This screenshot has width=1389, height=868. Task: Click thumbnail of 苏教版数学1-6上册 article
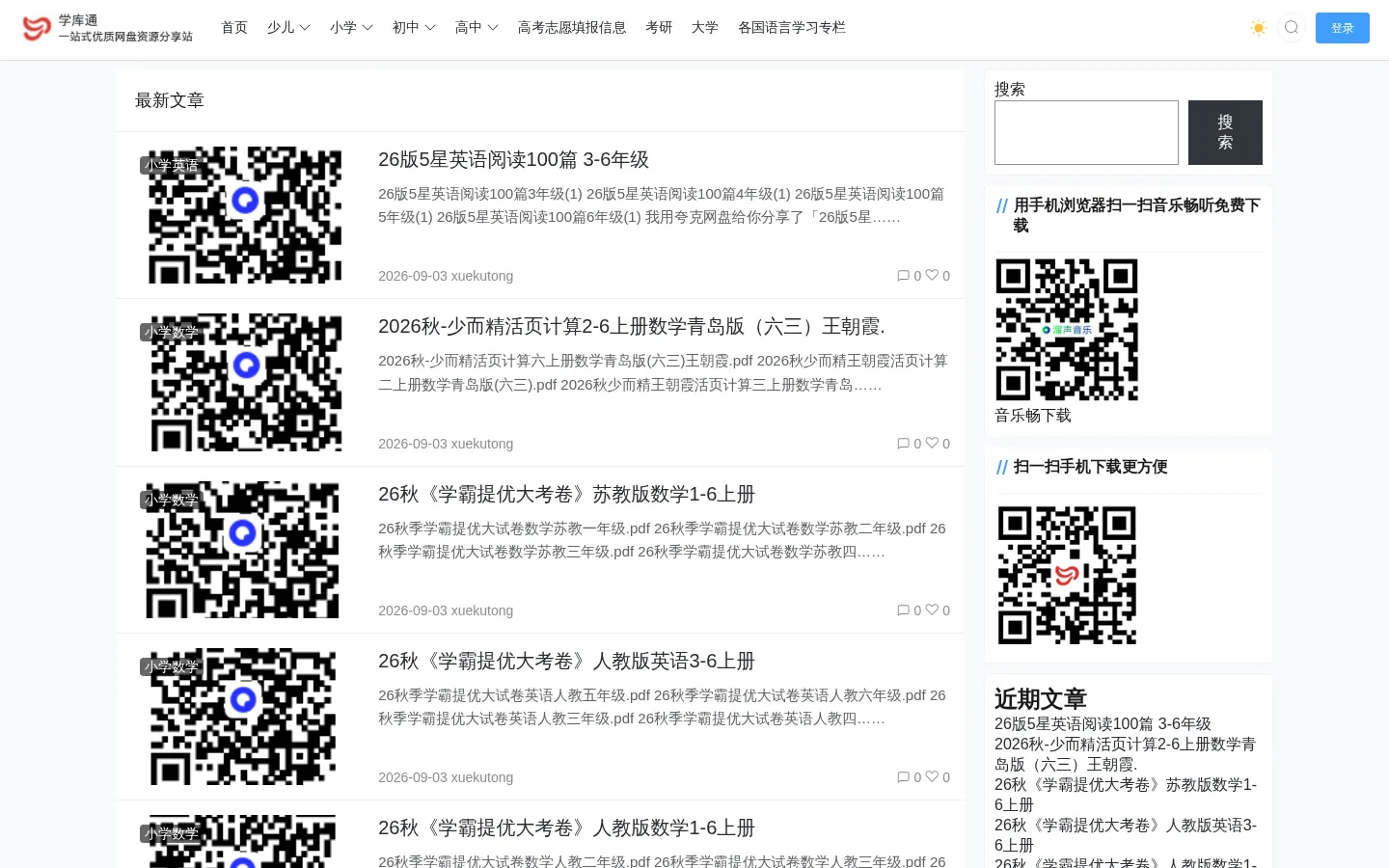pyautogui.click(x=245, y=550)
